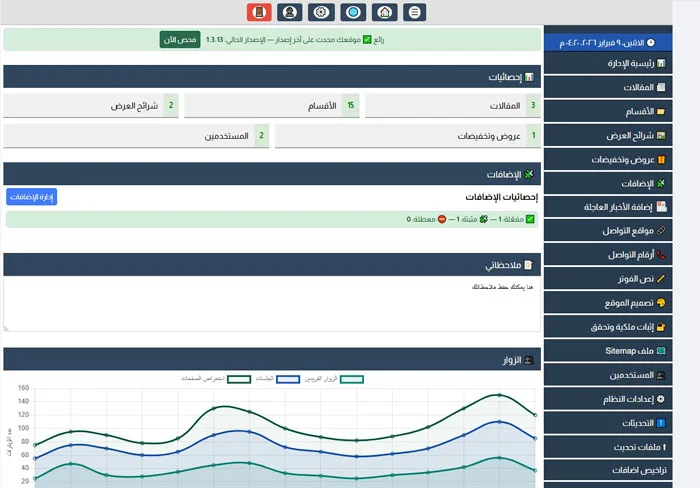Viewport: 700px width, 488px height.
Task: Click the فحص الآن update check button
Action: tap(179, 40)
